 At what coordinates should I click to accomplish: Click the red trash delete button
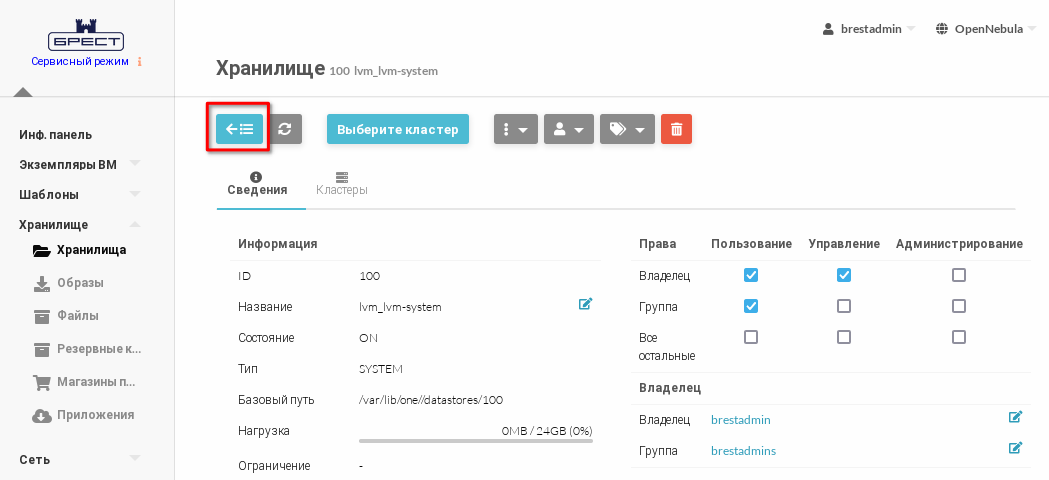[676, 129]
